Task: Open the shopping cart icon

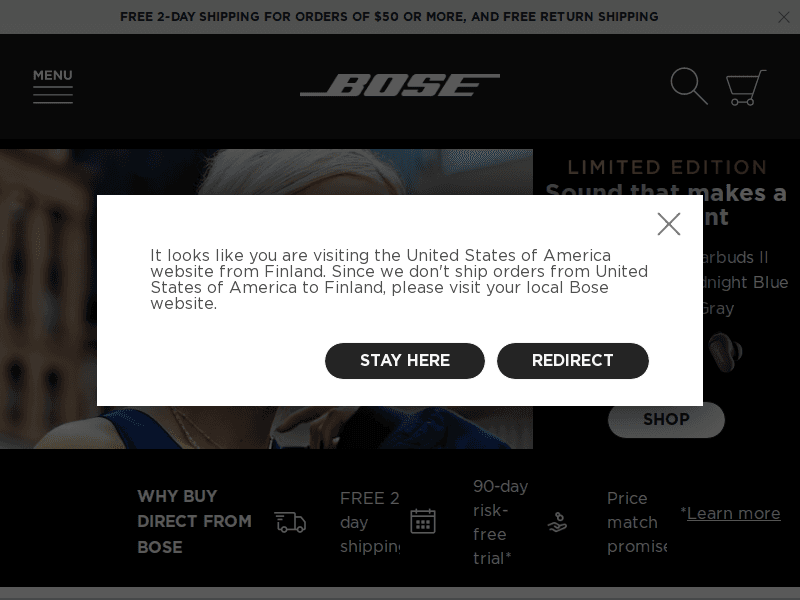Action: [x=744, y=87]
